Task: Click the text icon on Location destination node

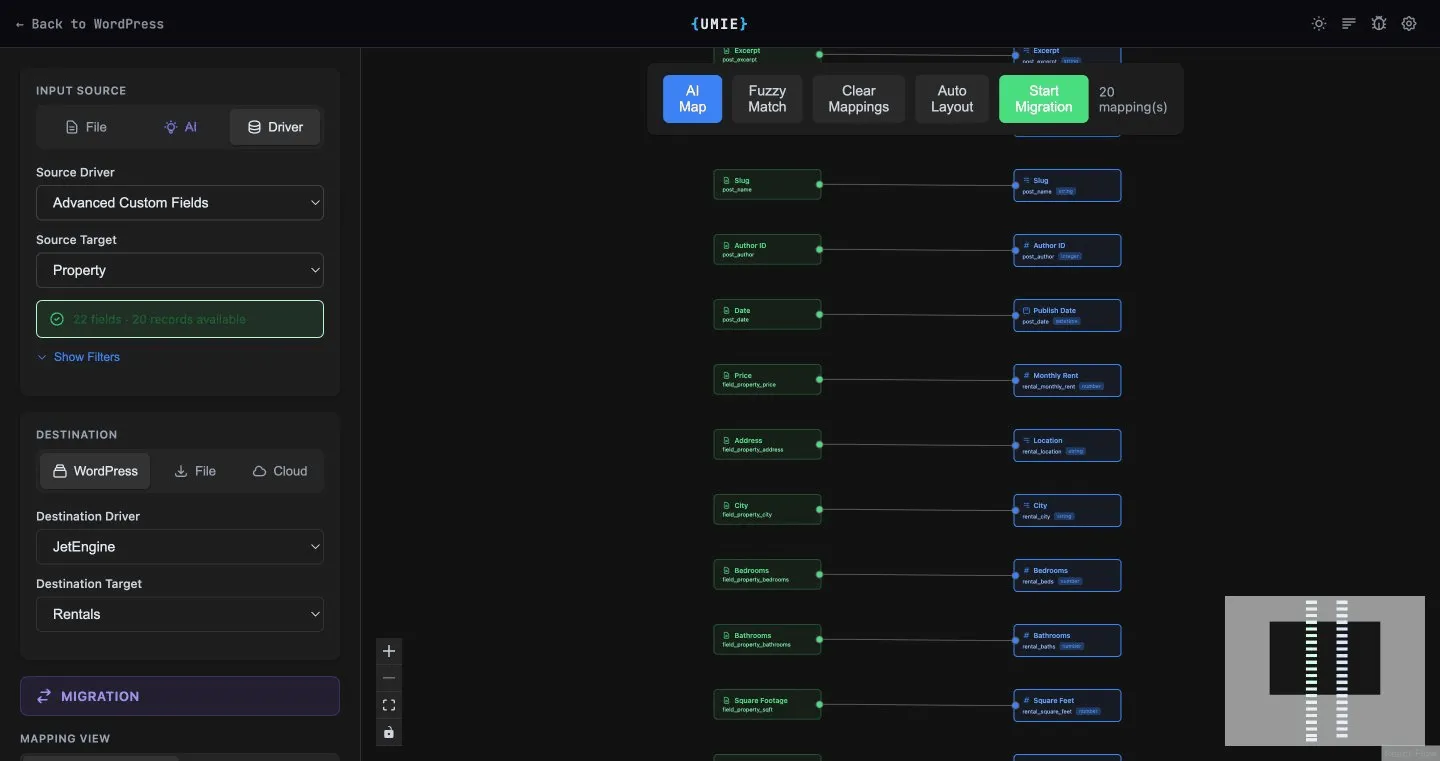Action: [x=1026, y=441]
